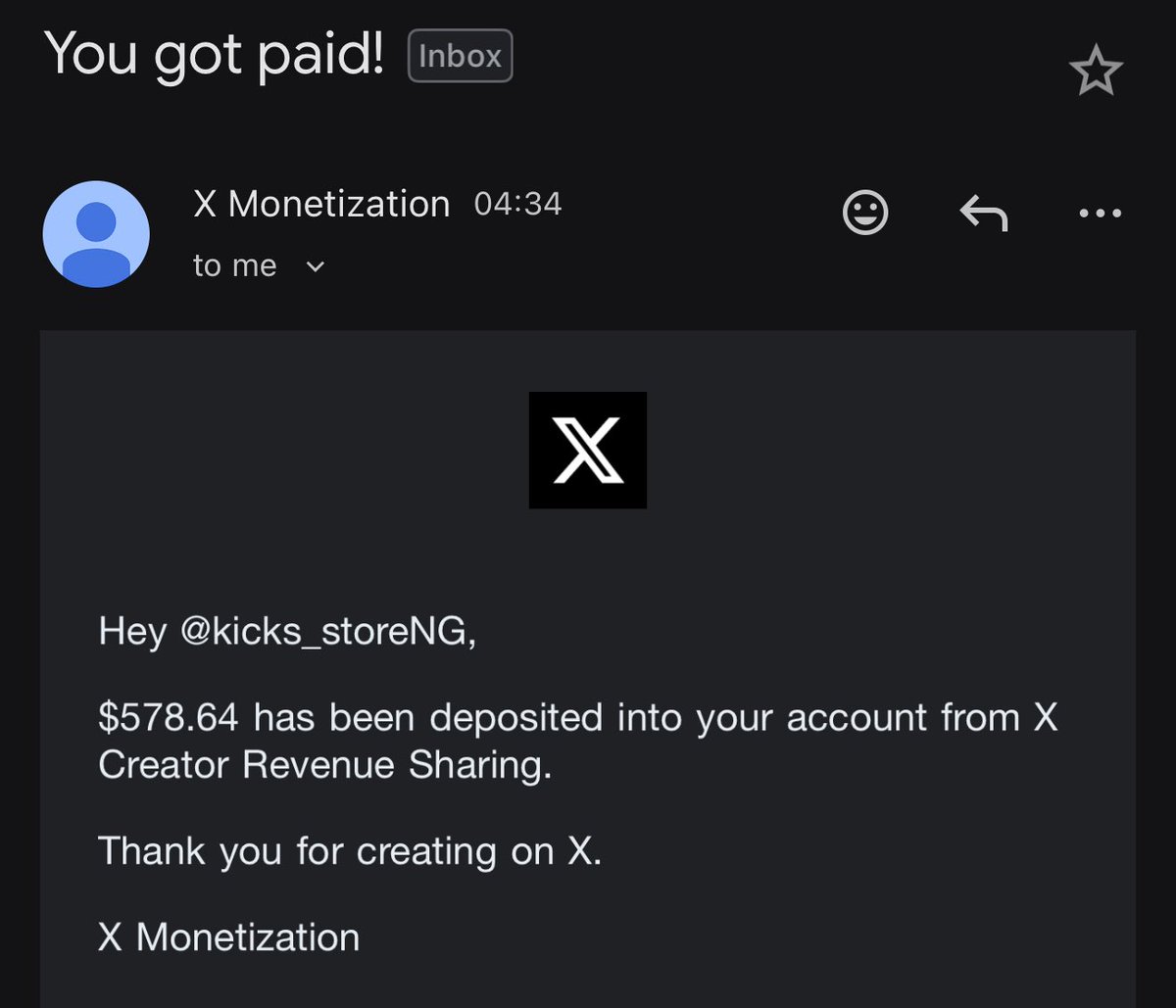Tap the sender name "X Monetization"
1176x1008 pixels.
pyautogui.click(x=321, y=204)
